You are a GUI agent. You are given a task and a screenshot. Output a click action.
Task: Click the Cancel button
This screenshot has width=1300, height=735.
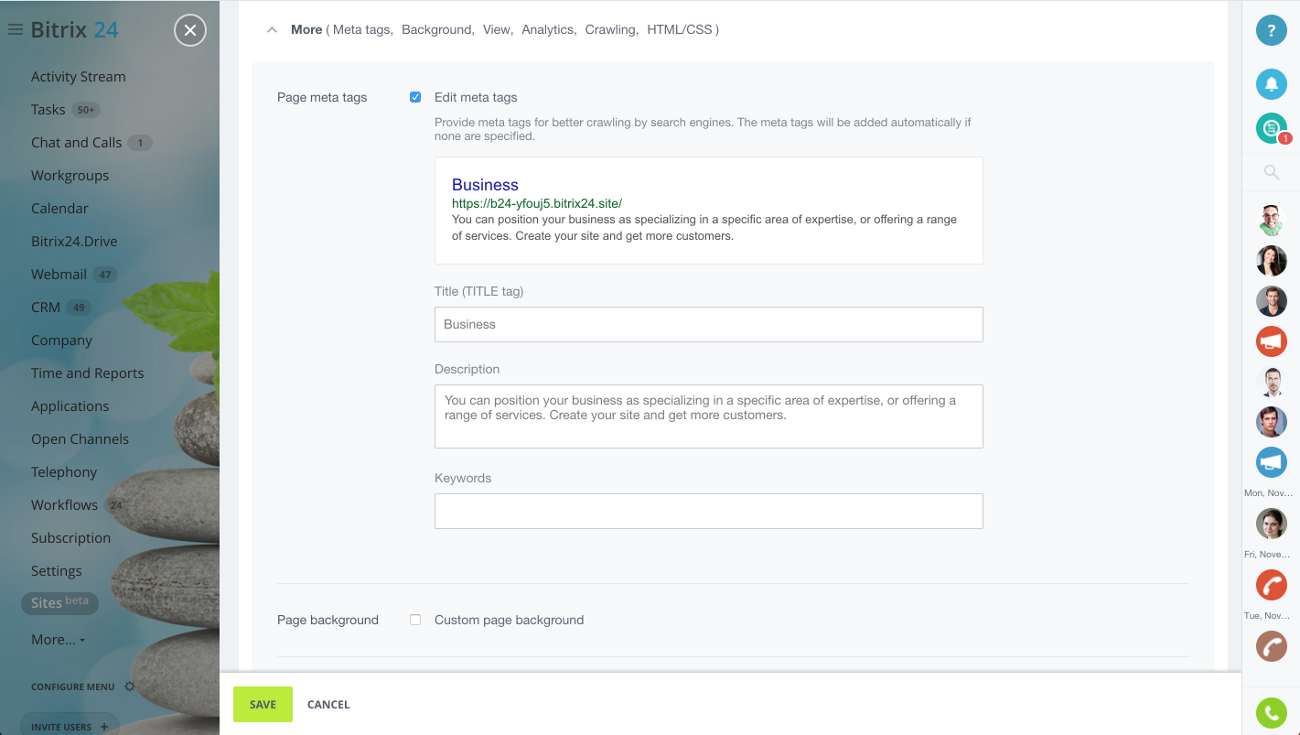click(x=328, y=704)
